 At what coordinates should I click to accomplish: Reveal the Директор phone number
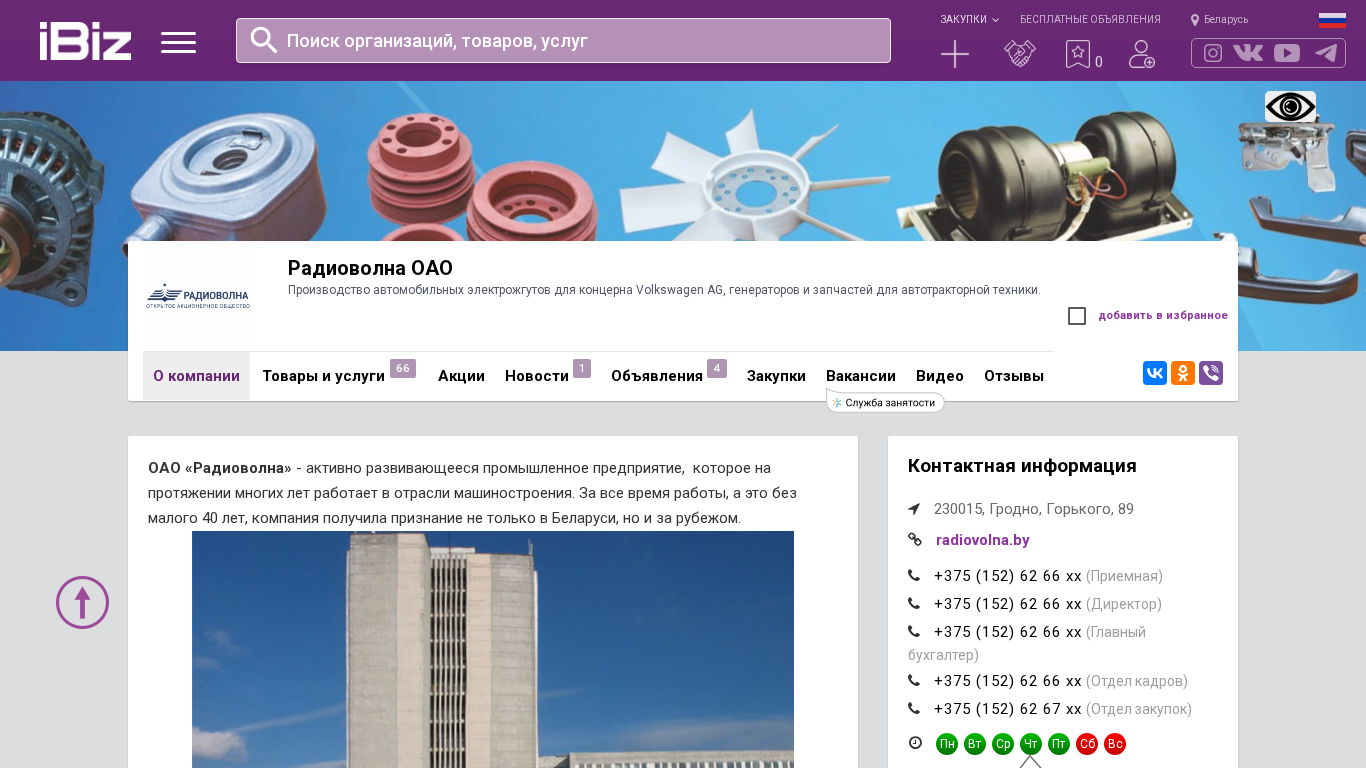1008,604
